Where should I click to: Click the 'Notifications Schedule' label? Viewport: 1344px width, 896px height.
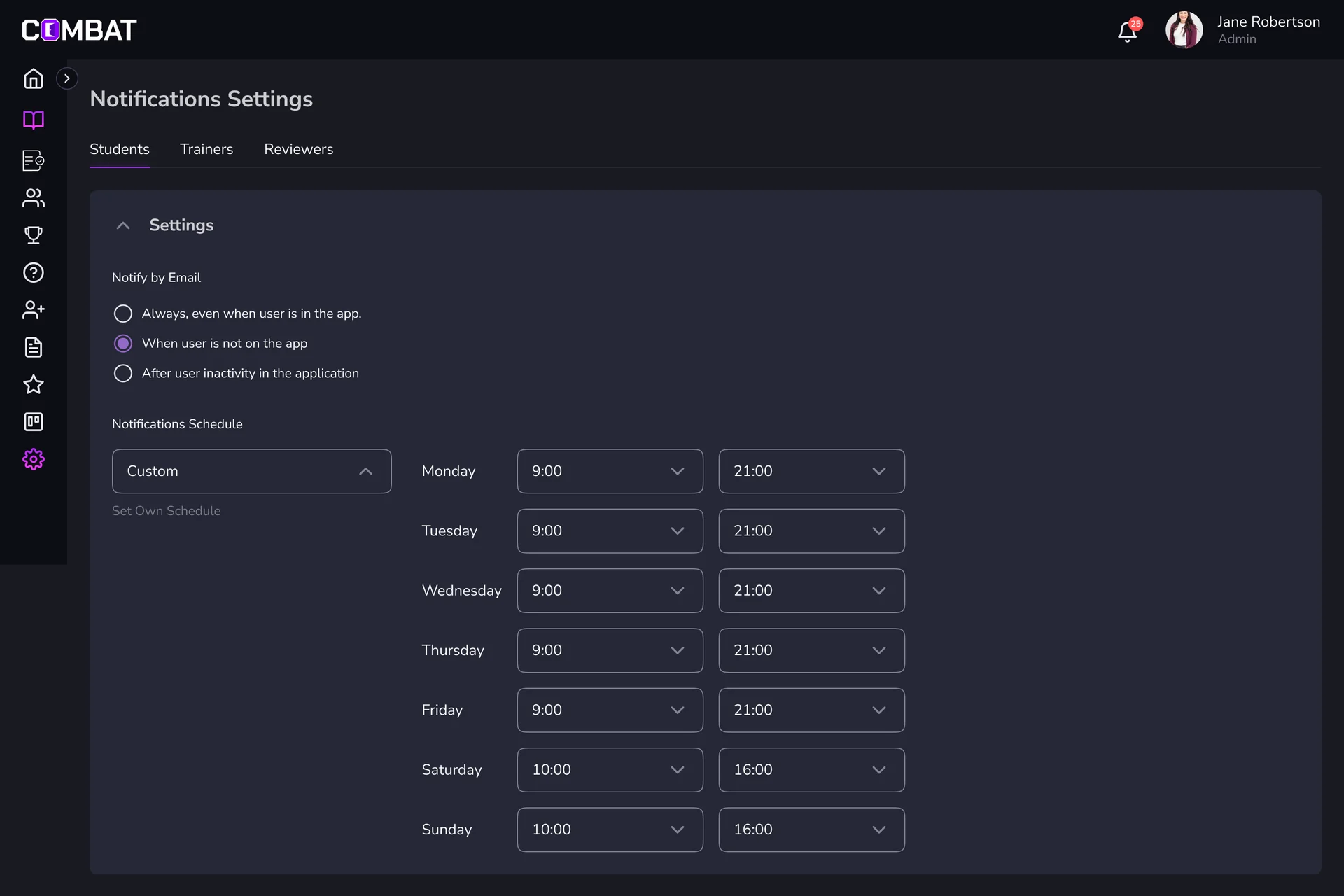point(177,424)
